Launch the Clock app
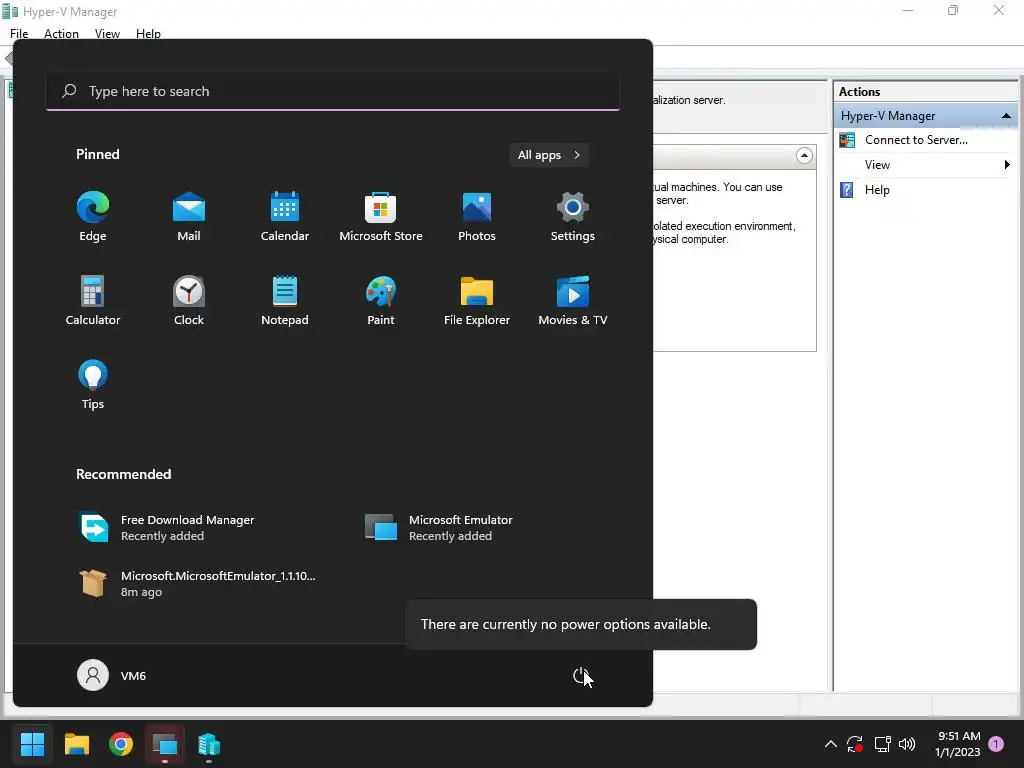 pos(189,300)
